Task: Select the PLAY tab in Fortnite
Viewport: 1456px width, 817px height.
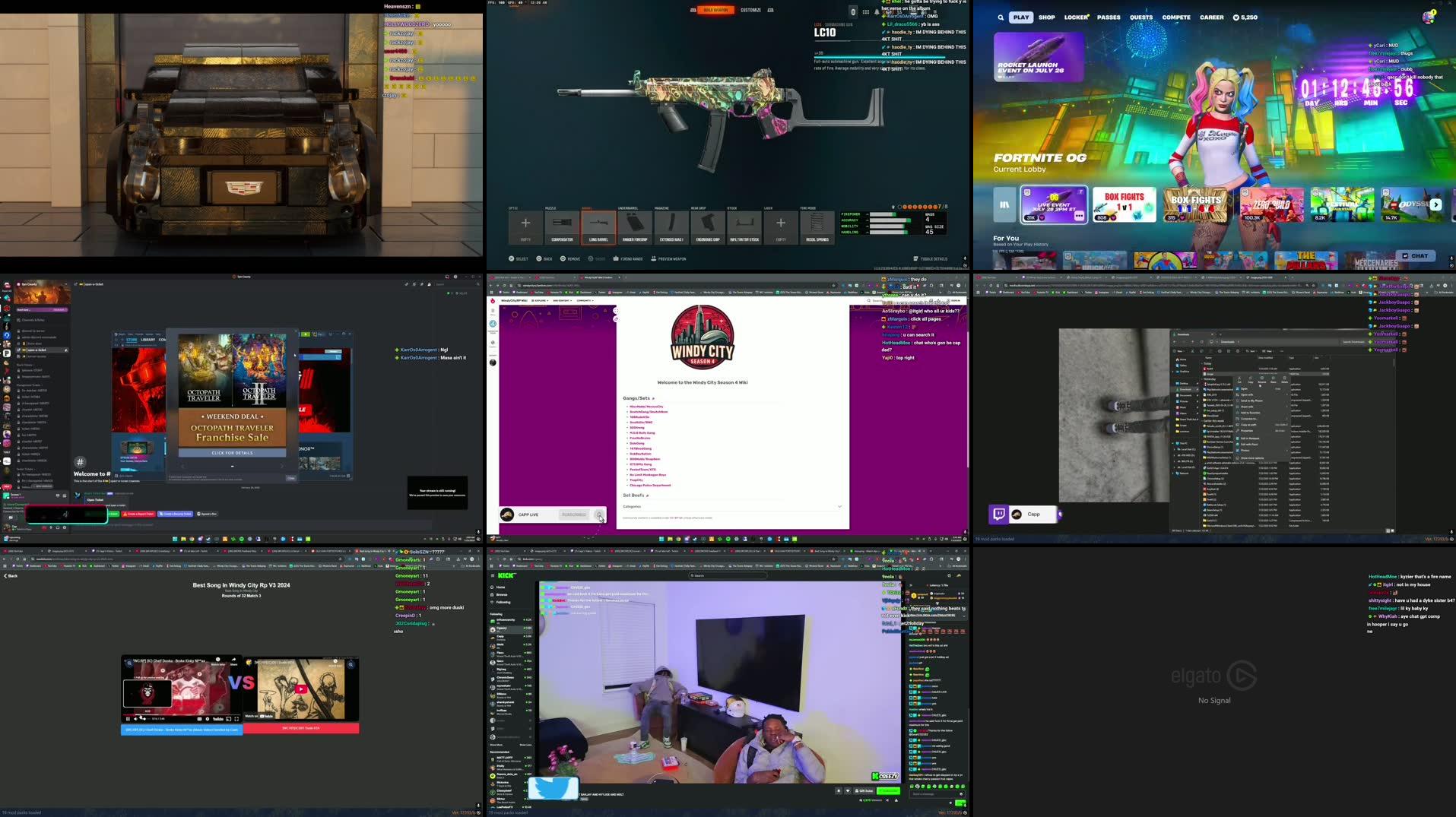Action: (1021, 17)
